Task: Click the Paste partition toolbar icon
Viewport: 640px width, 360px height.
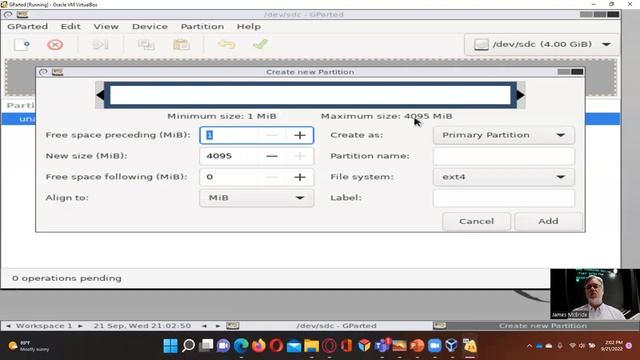Action: pos(181,44)
